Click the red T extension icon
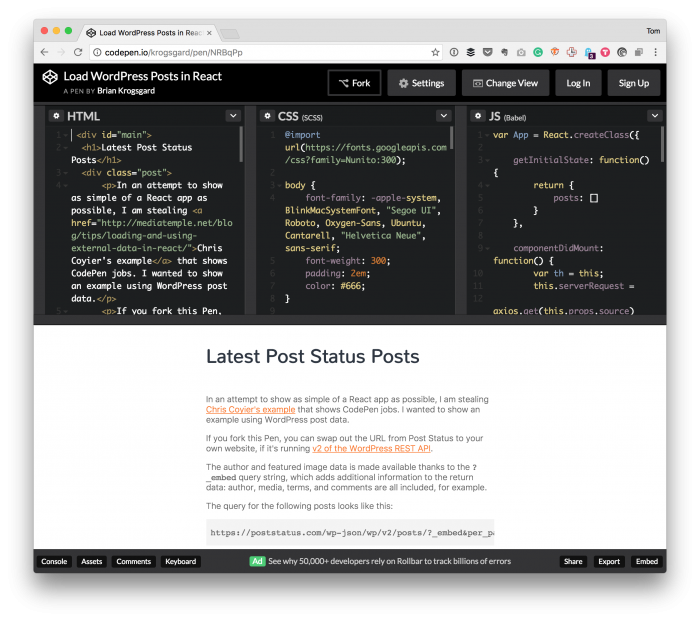The width and height of the screenshot is (700, 621). [x=605, y=52]
